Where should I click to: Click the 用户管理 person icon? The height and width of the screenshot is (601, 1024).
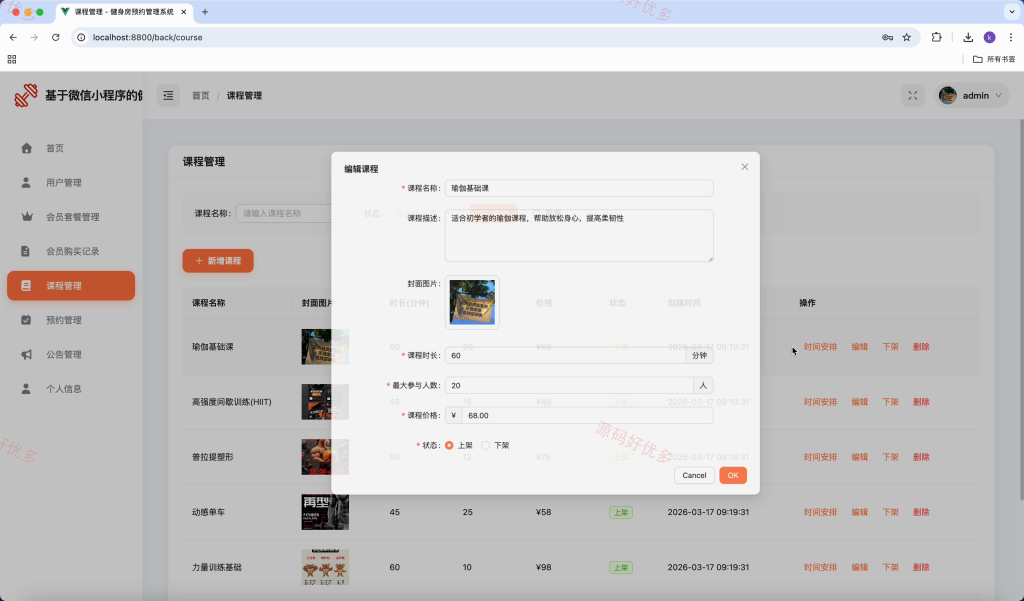click(26, 182)
